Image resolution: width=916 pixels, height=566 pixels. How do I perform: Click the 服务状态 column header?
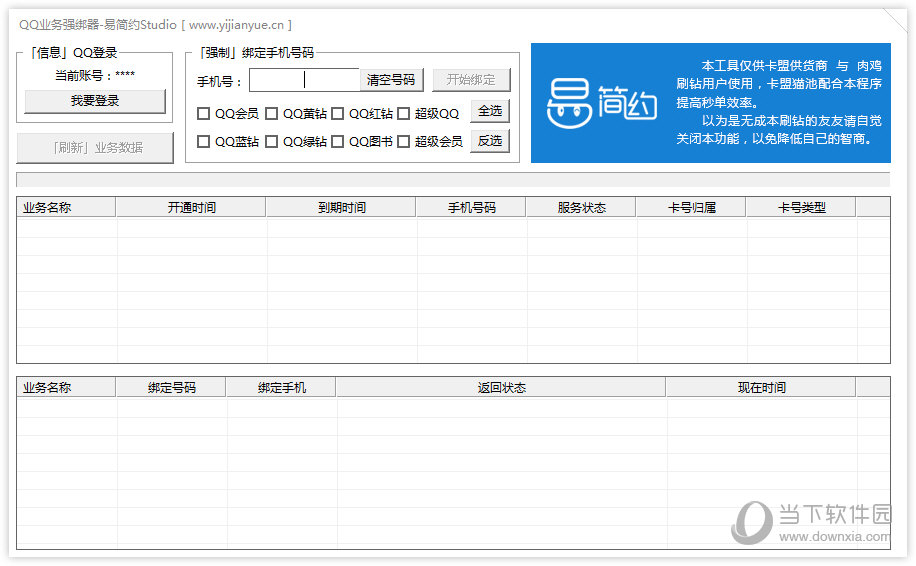click(581, 207)
